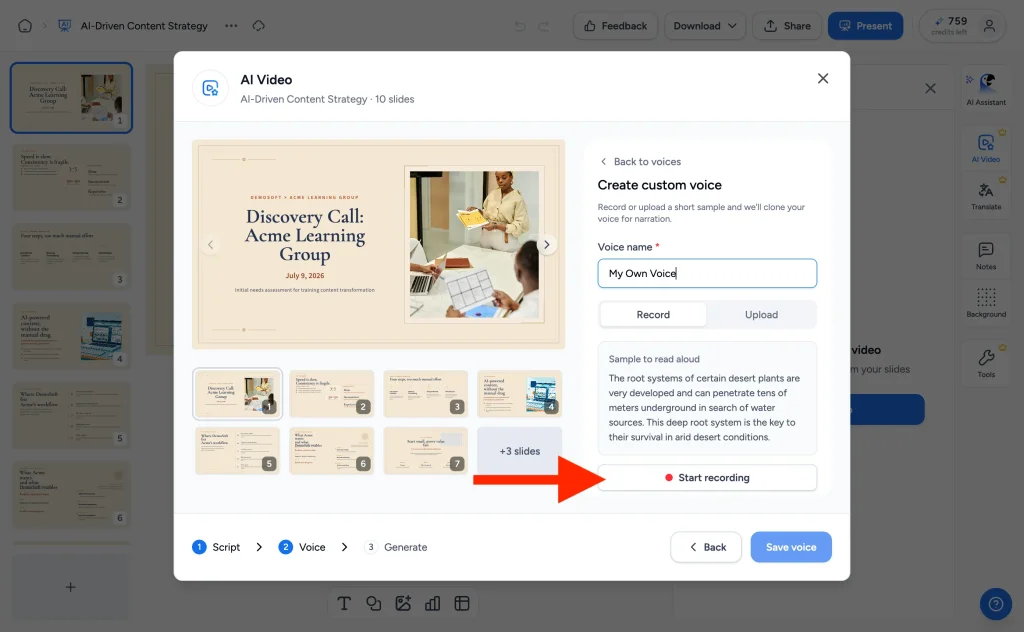Select slide 2 in left slide panel
This screenshot has width=1024, height=632.
click(71, 177)
